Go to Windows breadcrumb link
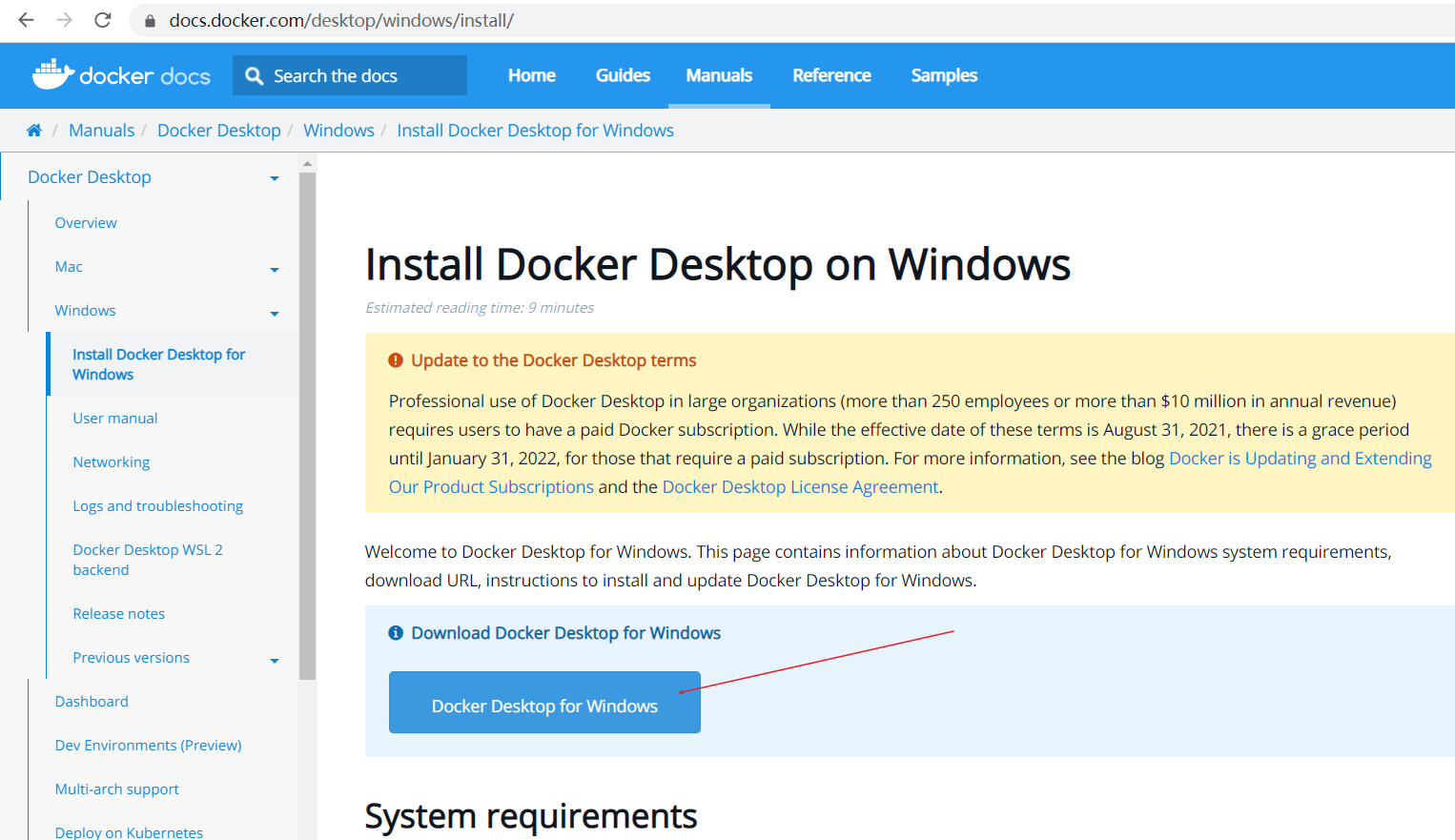The image size is (1455, 840). point(338,131)
